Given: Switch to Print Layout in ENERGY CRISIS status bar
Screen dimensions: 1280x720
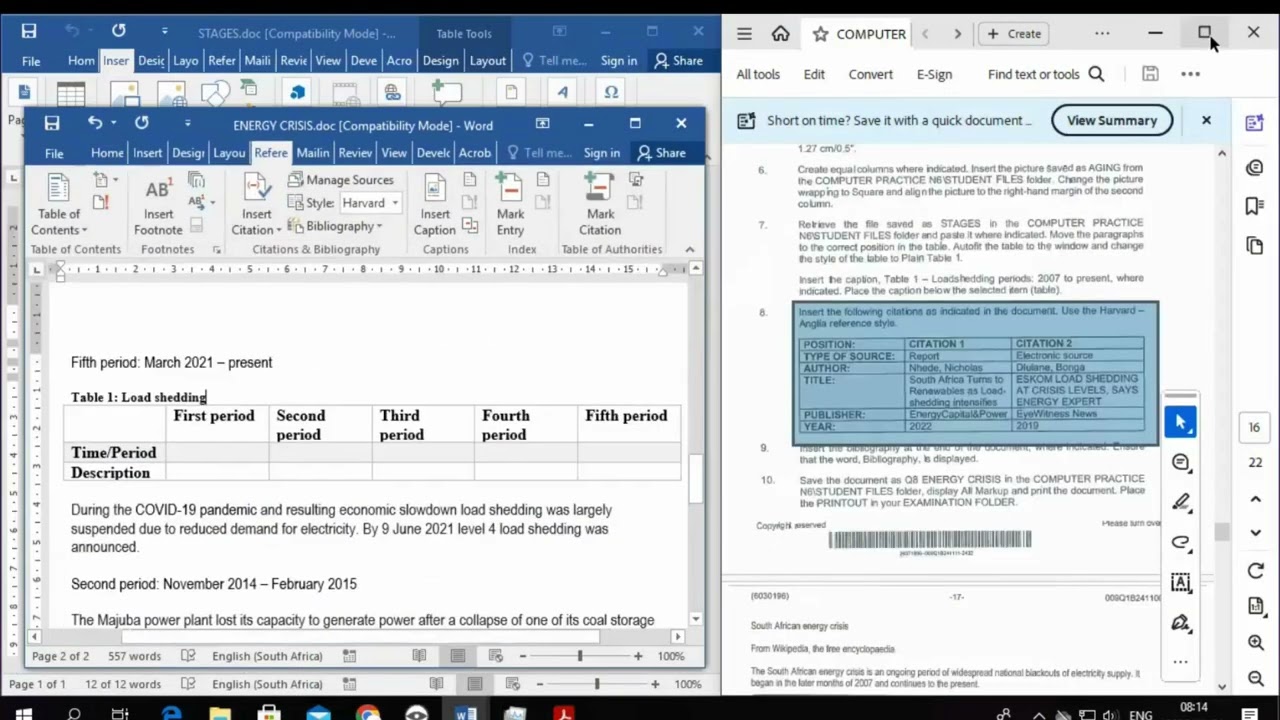Looking at the screenshot, I should pyautogui.click(x=457, y=656).
